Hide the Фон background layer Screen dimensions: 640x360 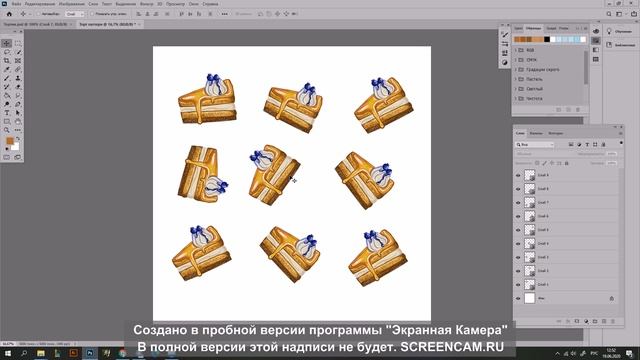point(518,299)
